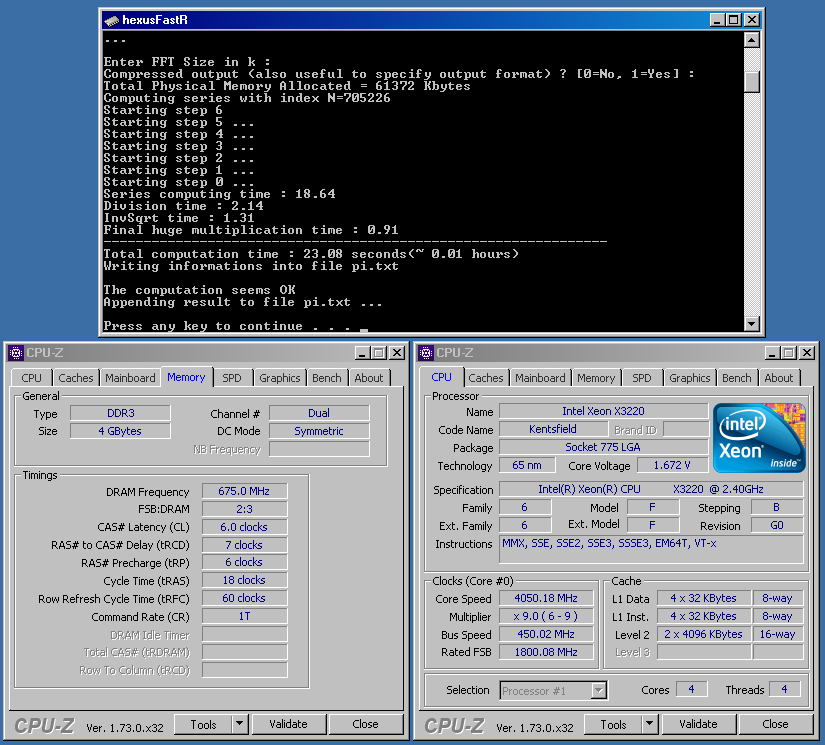Click the right CPU-Z window title icon
825x745 pixels.
[426, 353]
